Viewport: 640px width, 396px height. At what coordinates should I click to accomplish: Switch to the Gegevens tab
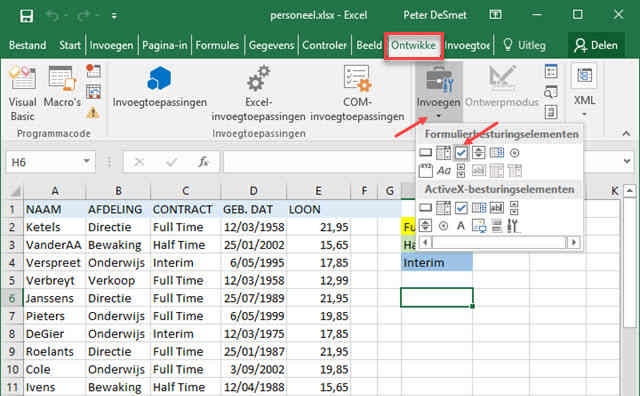pos(271,45)
